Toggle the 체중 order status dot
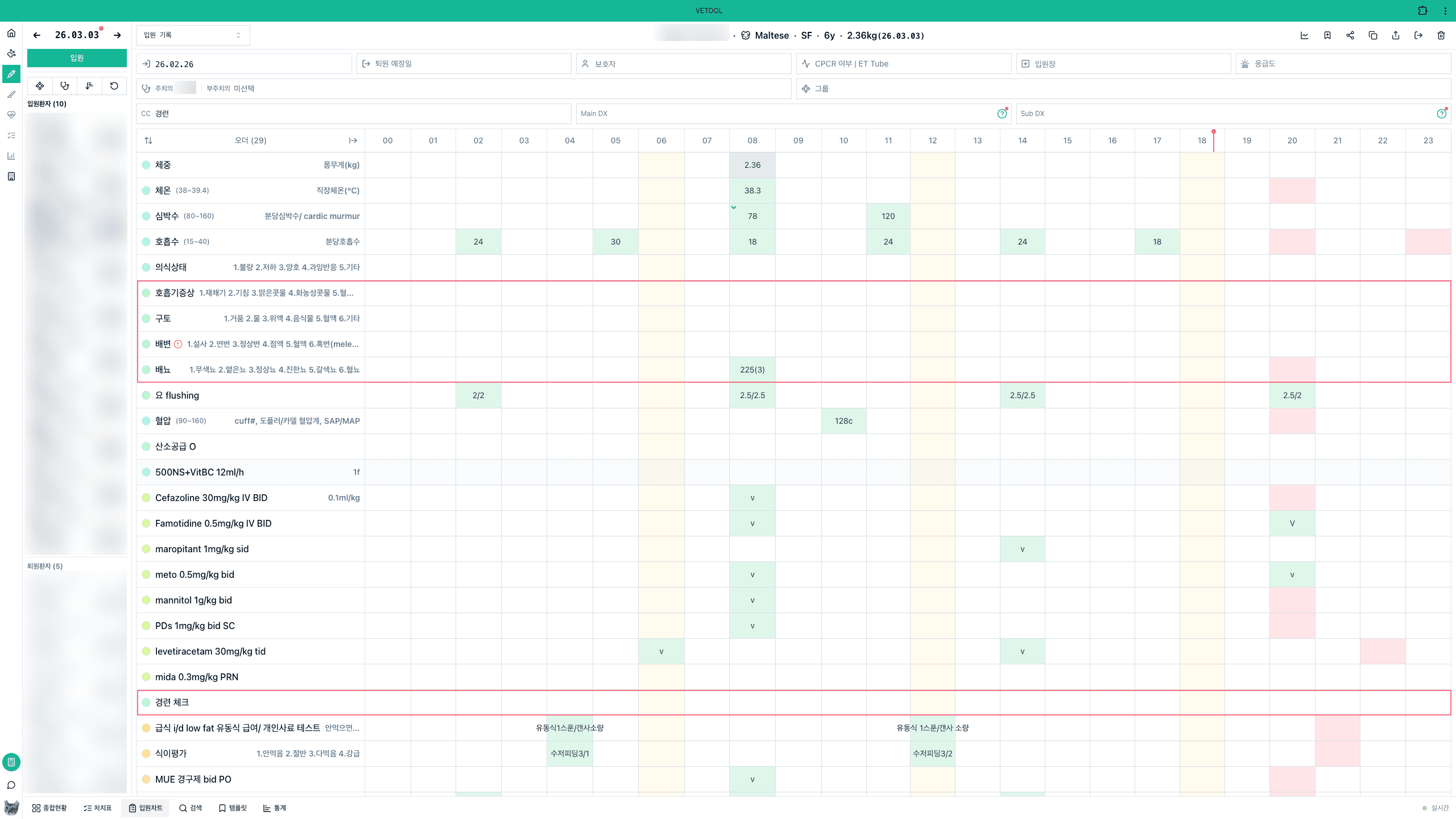The width and height of the screenshot is (1456, 819). (146, 165)
